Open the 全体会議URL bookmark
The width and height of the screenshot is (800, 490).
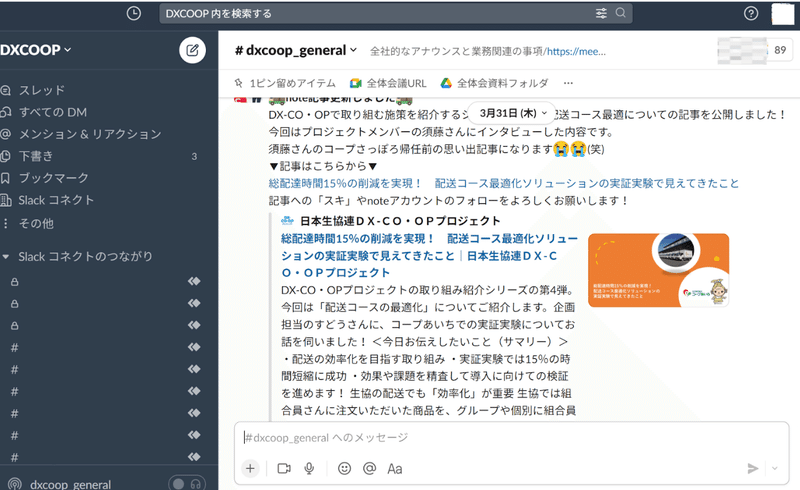[388, 83]
